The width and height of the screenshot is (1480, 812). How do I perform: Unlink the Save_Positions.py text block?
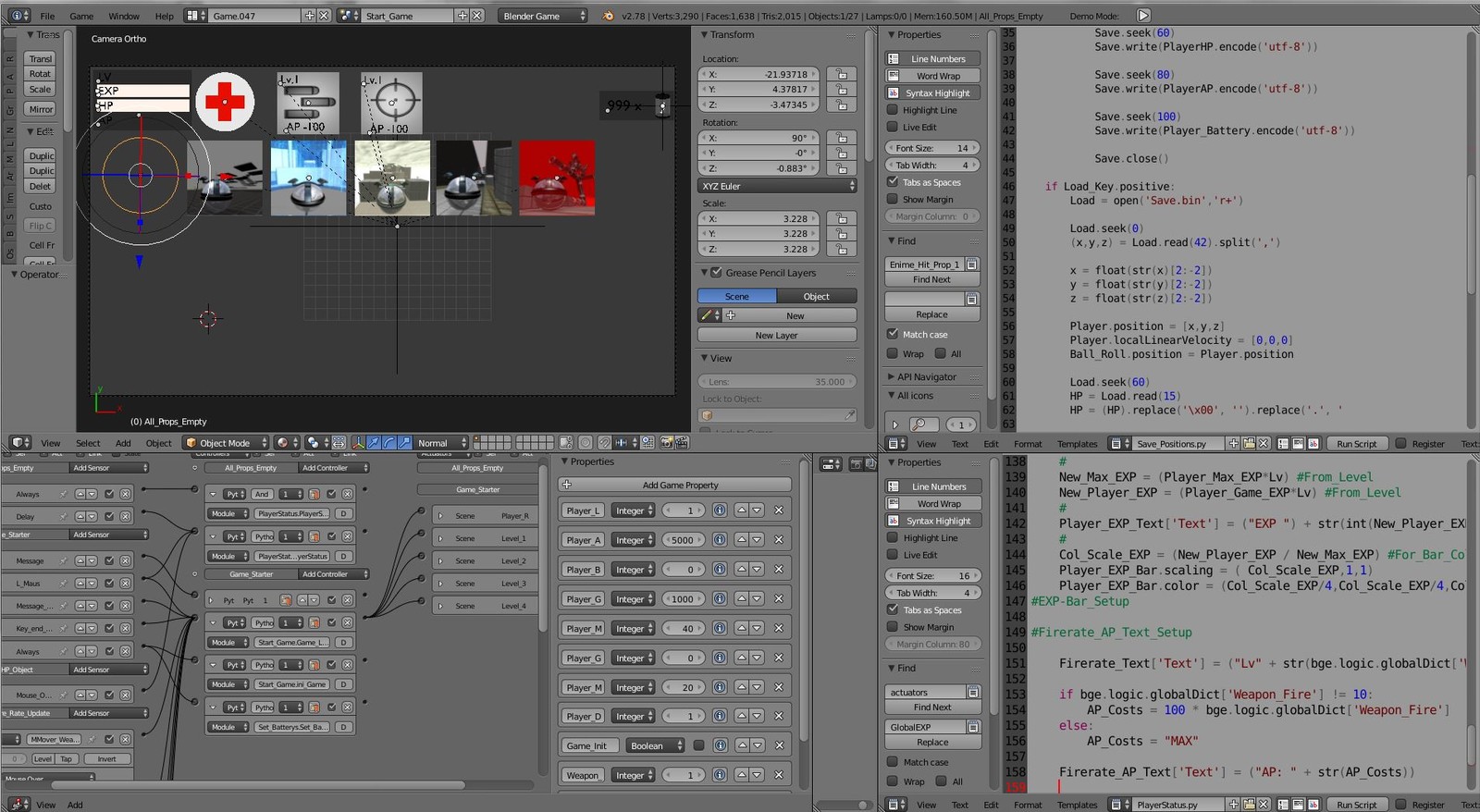pyautogui.click(x=1263, y=444)
